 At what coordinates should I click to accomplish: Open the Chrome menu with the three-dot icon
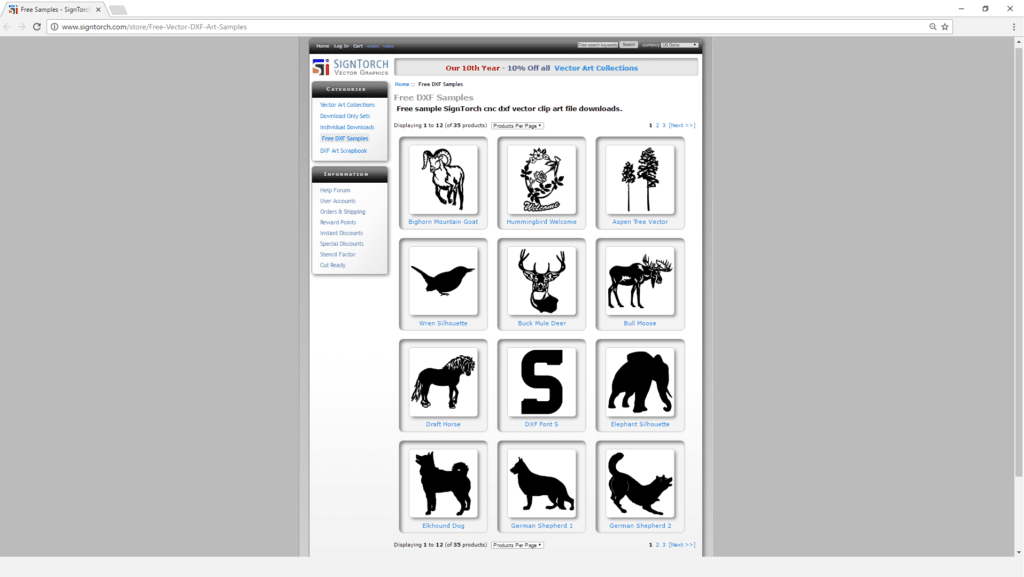[x=1013, y=27]
